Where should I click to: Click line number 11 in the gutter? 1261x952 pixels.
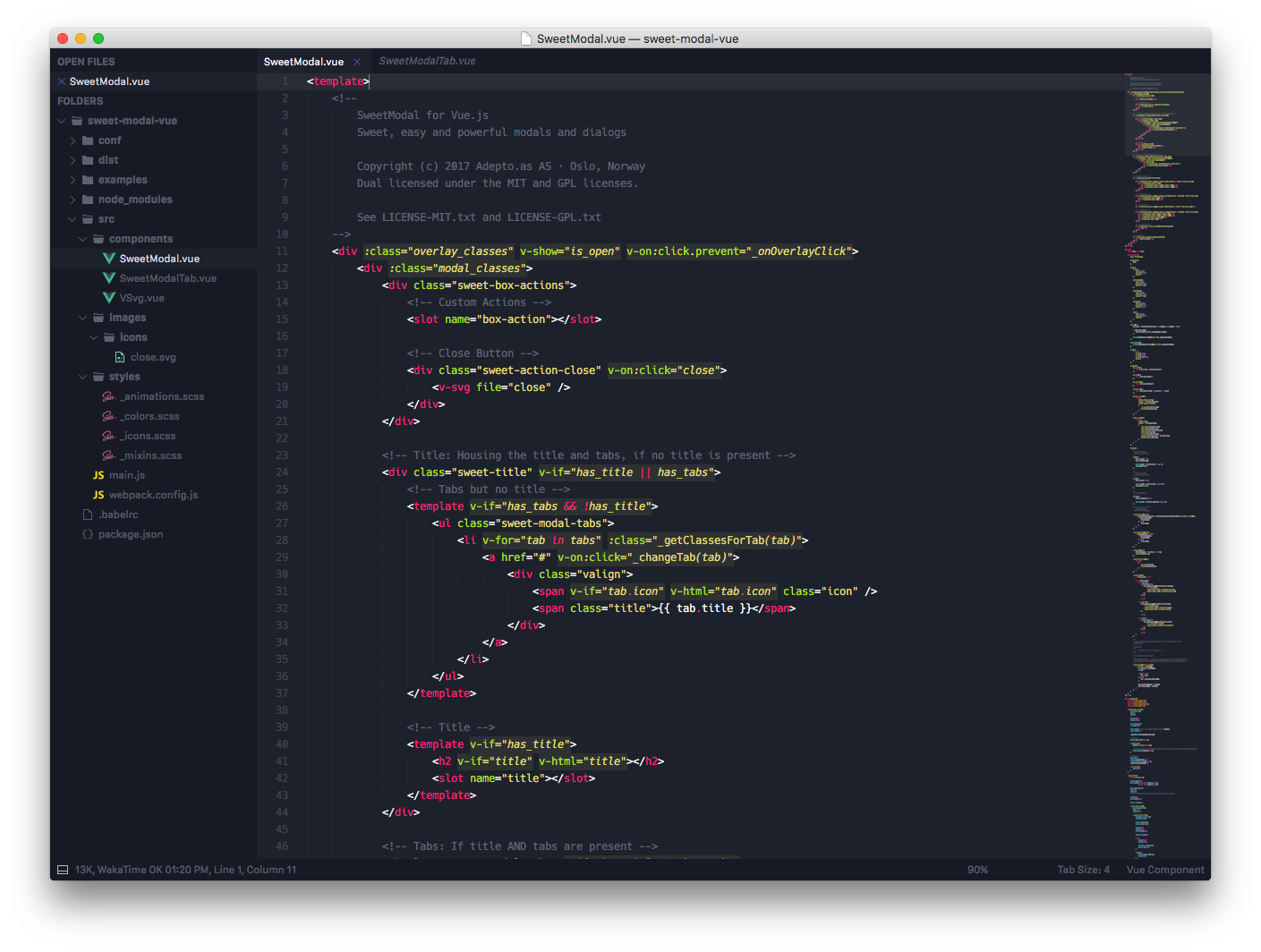pos(282,251)
